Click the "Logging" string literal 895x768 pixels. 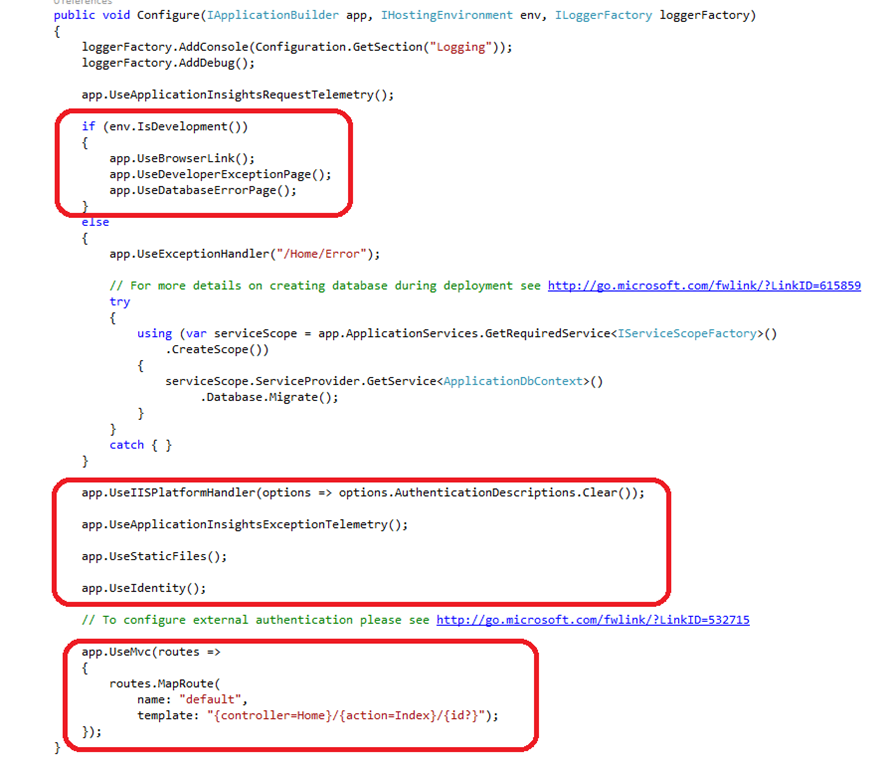point(461,47)
